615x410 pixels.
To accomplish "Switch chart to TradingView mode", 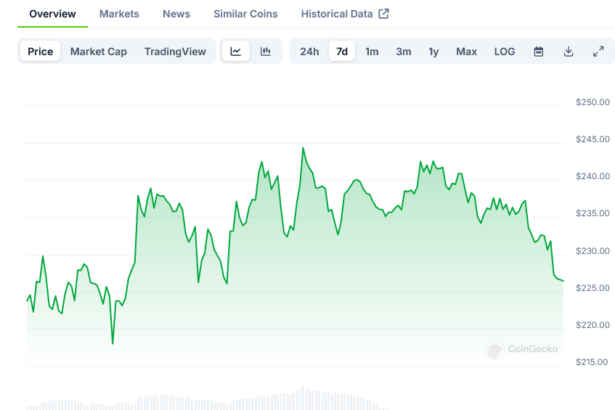I will click(x=175, y=52).
